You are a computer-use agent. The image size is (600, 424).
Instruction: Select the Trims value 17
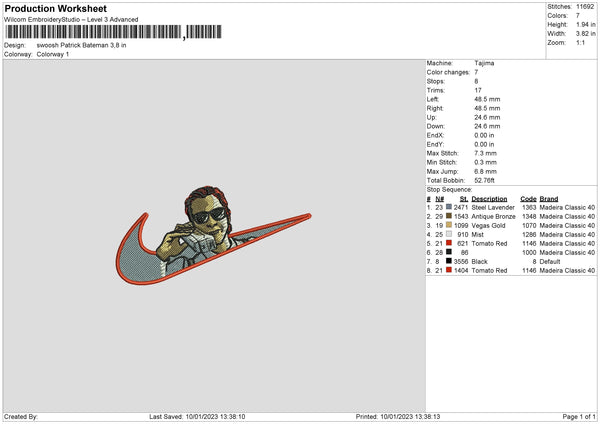point(478,90)
